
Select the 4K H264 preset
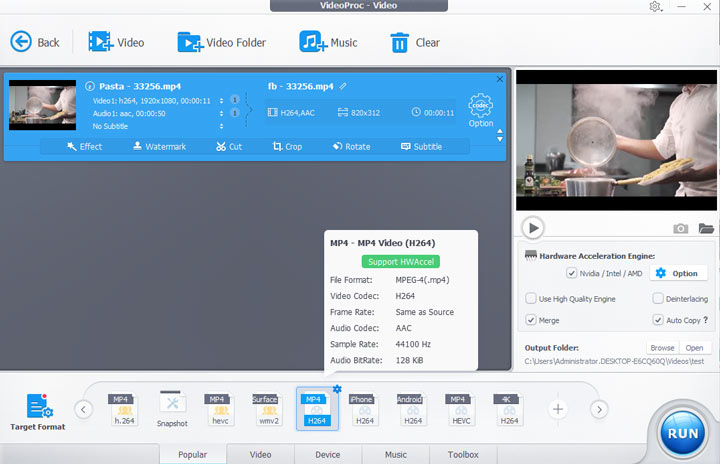[x=509, y=409]
